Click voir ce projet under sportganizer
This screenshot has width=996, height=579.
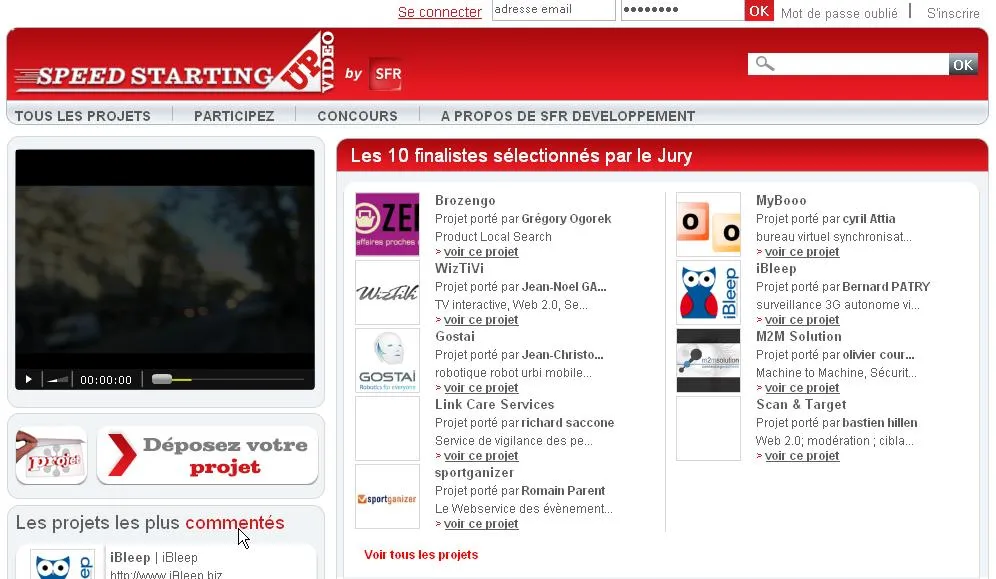tap(481, 524)
